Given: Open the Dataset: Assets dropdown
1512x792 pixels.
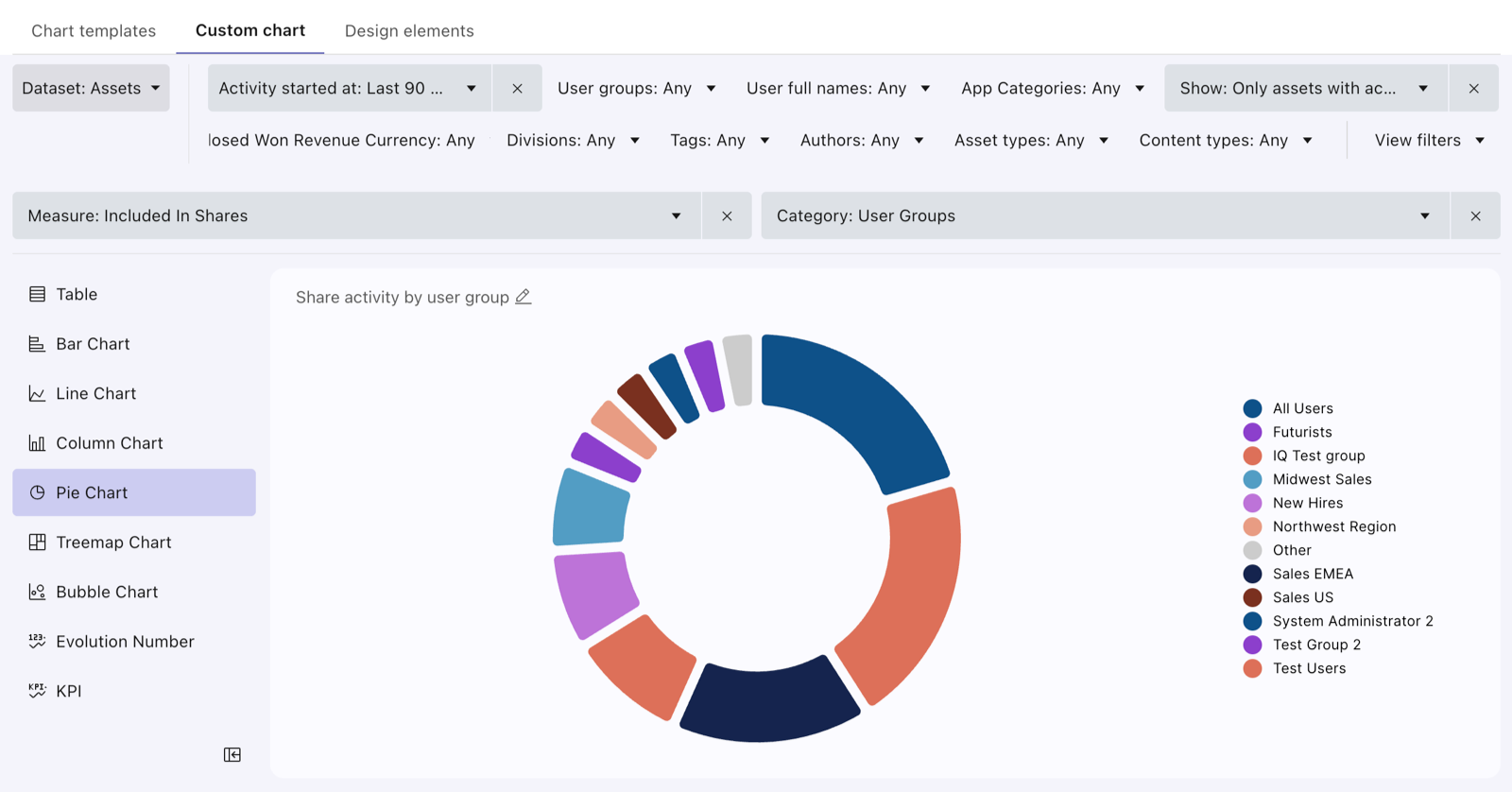Looking at the screenshot, I should point(91,88).
